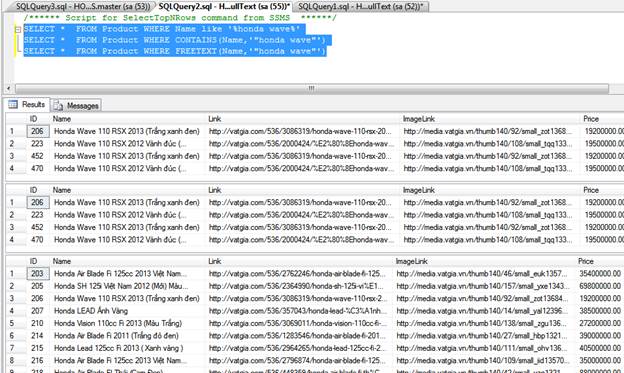624x373 pixels.
Task: Select ID cell 470 in second result grid
Action: pyautogui.click(x=38, y=239)
